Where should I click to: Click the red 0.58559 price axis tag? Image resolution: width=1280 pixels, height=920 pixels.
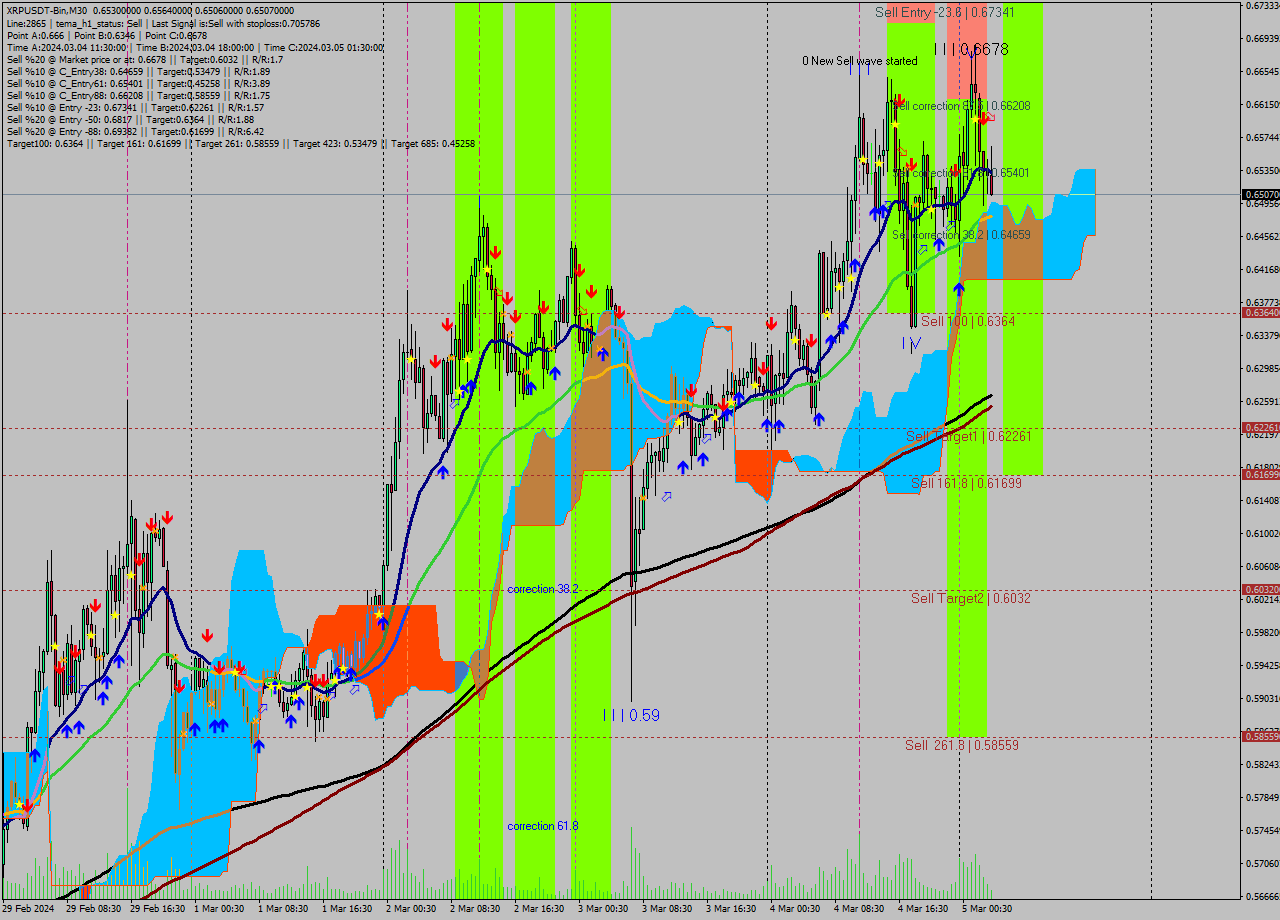point(1261,736)
